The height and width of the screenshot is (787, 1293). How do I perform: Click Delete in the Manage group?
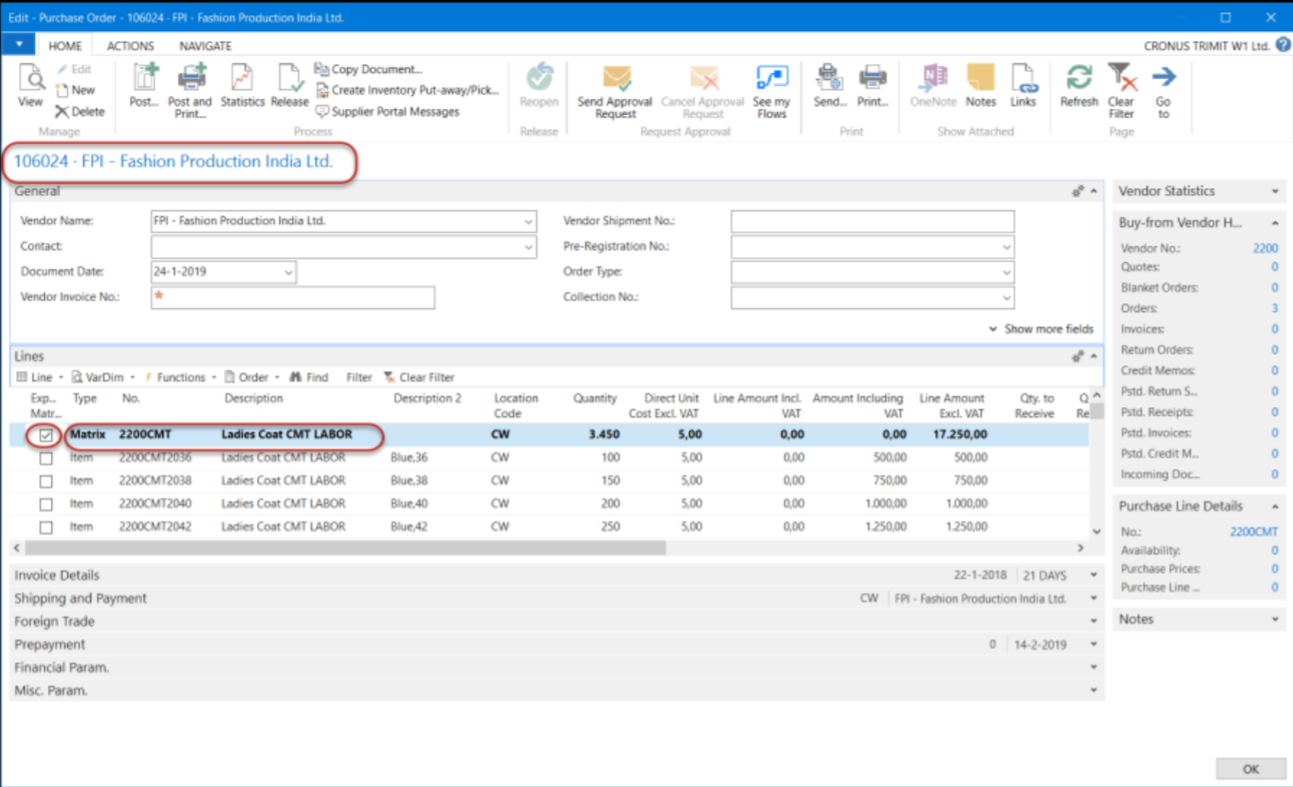(79, 112)
